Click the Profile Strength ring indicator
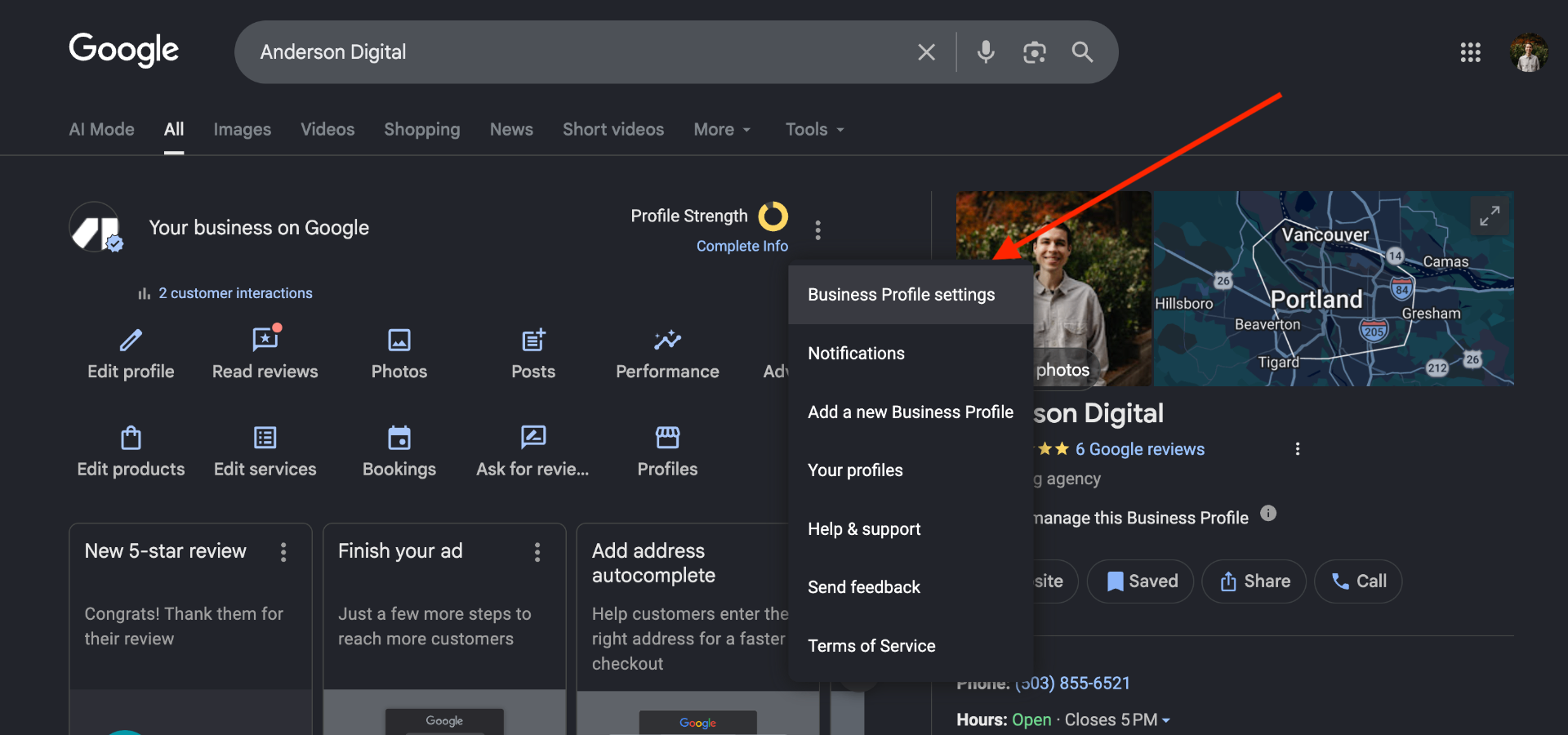This screenshot has width=1568, height=735. (x=773, y=216)
